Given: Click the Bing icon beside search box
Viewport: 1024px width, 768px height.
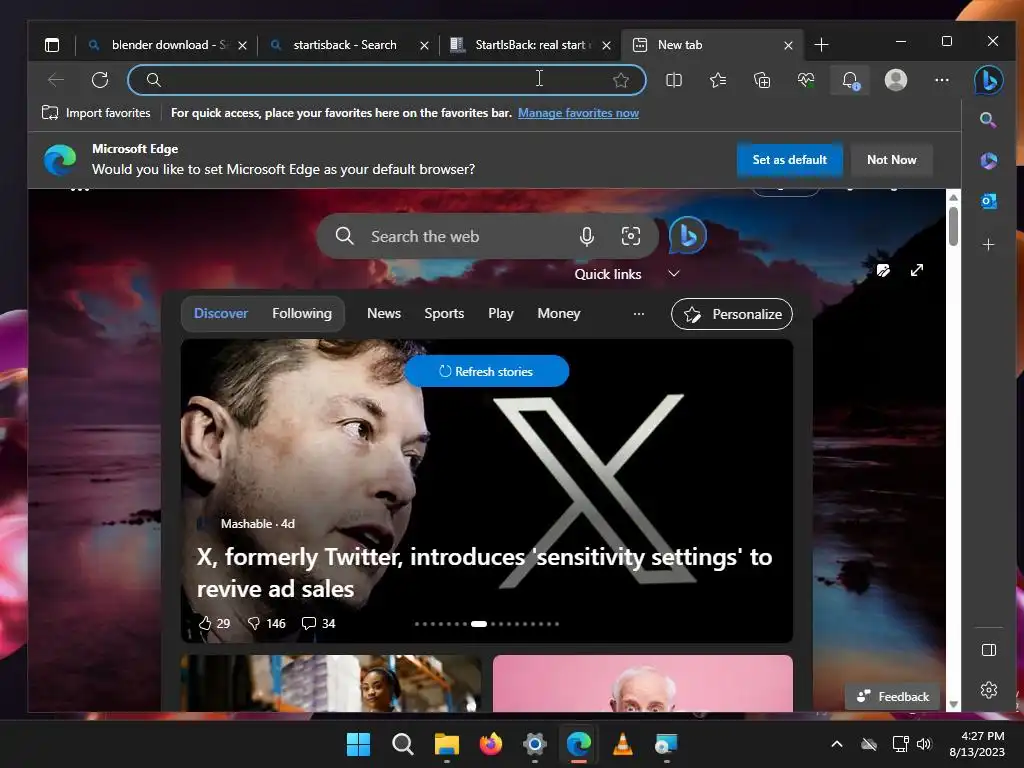Looking at the screenshot, I should click(688, 235).
